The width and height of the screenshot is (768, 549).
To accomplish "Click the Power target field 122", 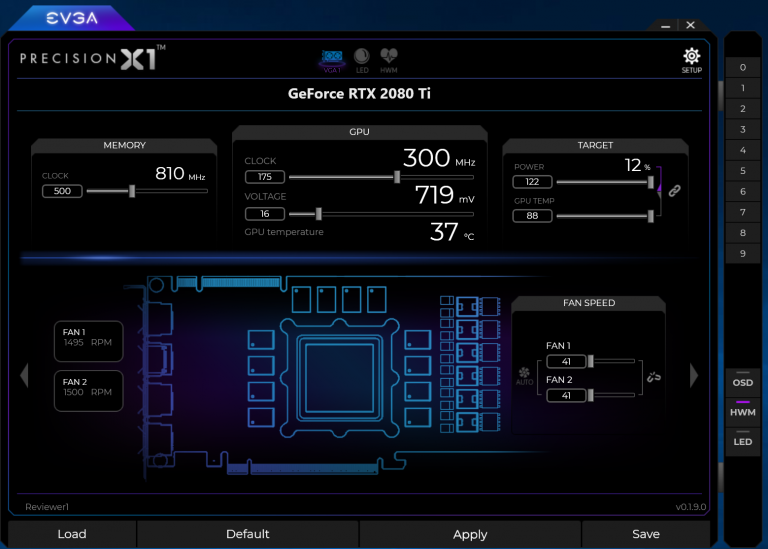I will [532, 182].
